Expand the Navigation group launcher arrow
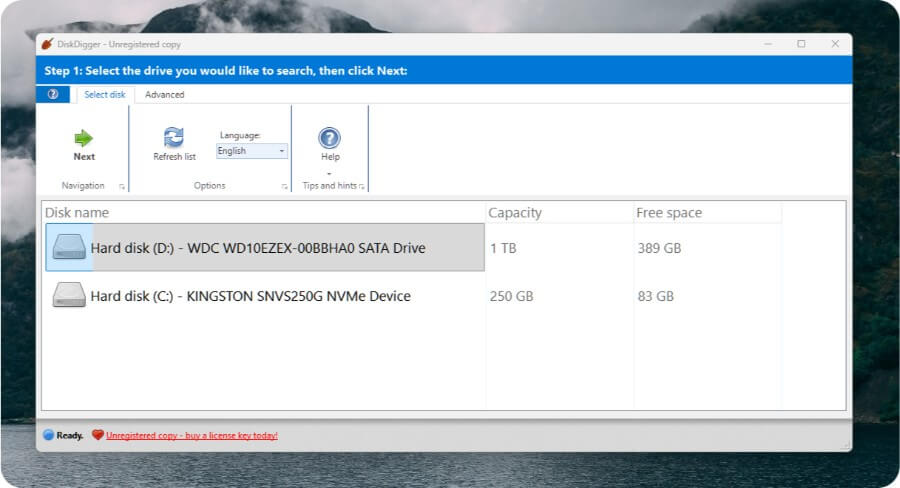 point(122,187)
